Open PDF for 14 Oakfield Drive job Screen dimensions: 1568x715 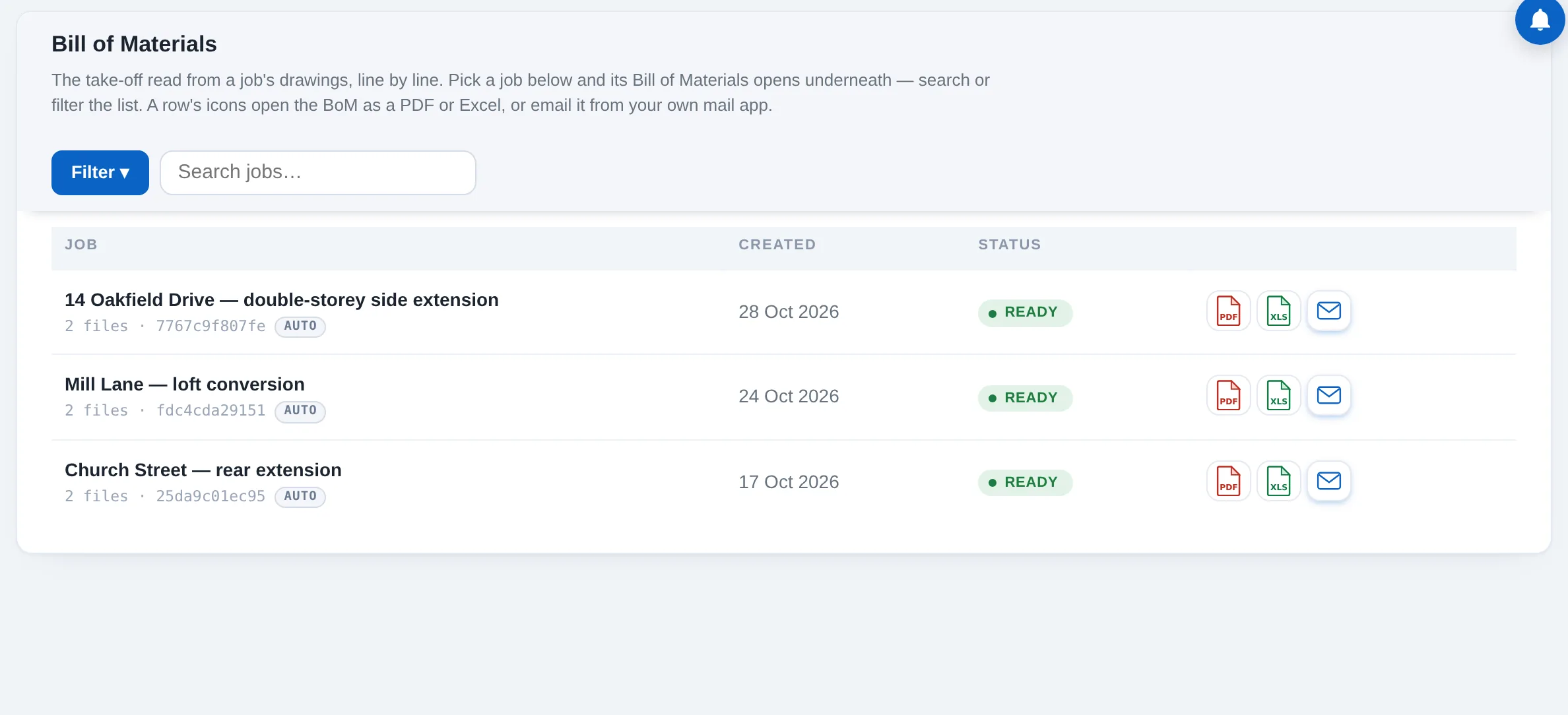click(1228, 311)
